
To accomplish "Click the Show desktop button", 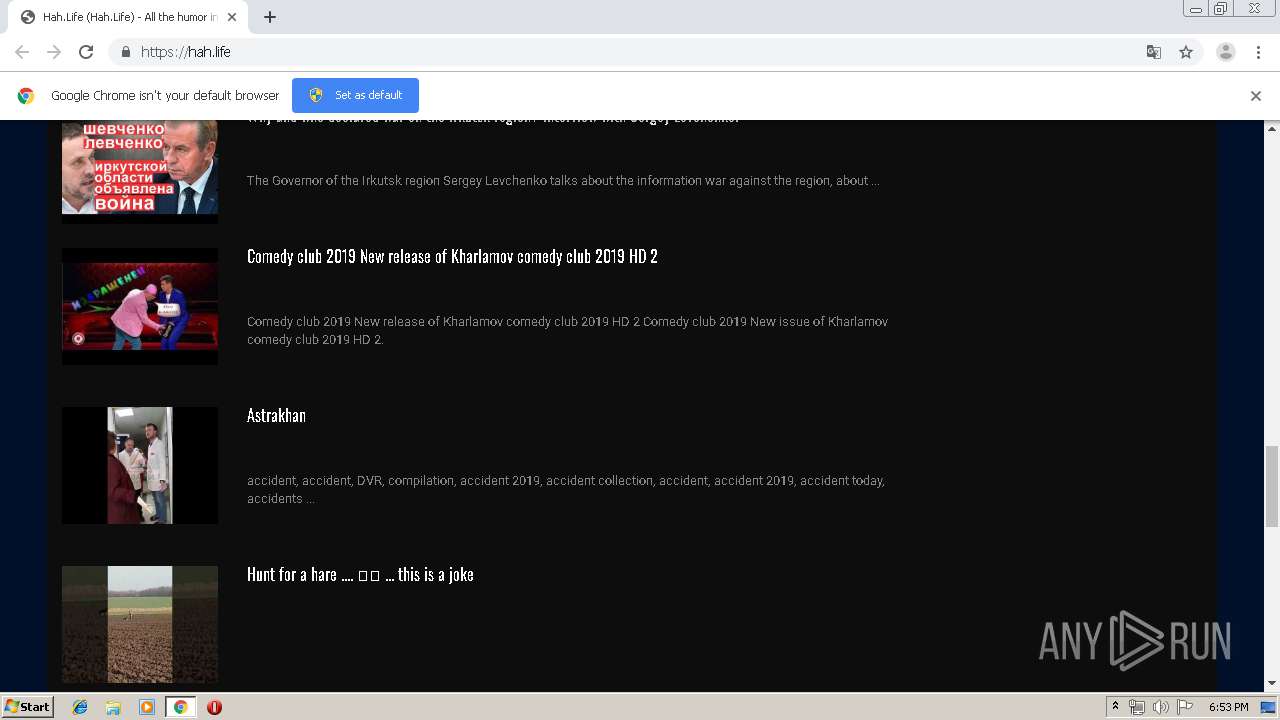I will click(1269, 707).
